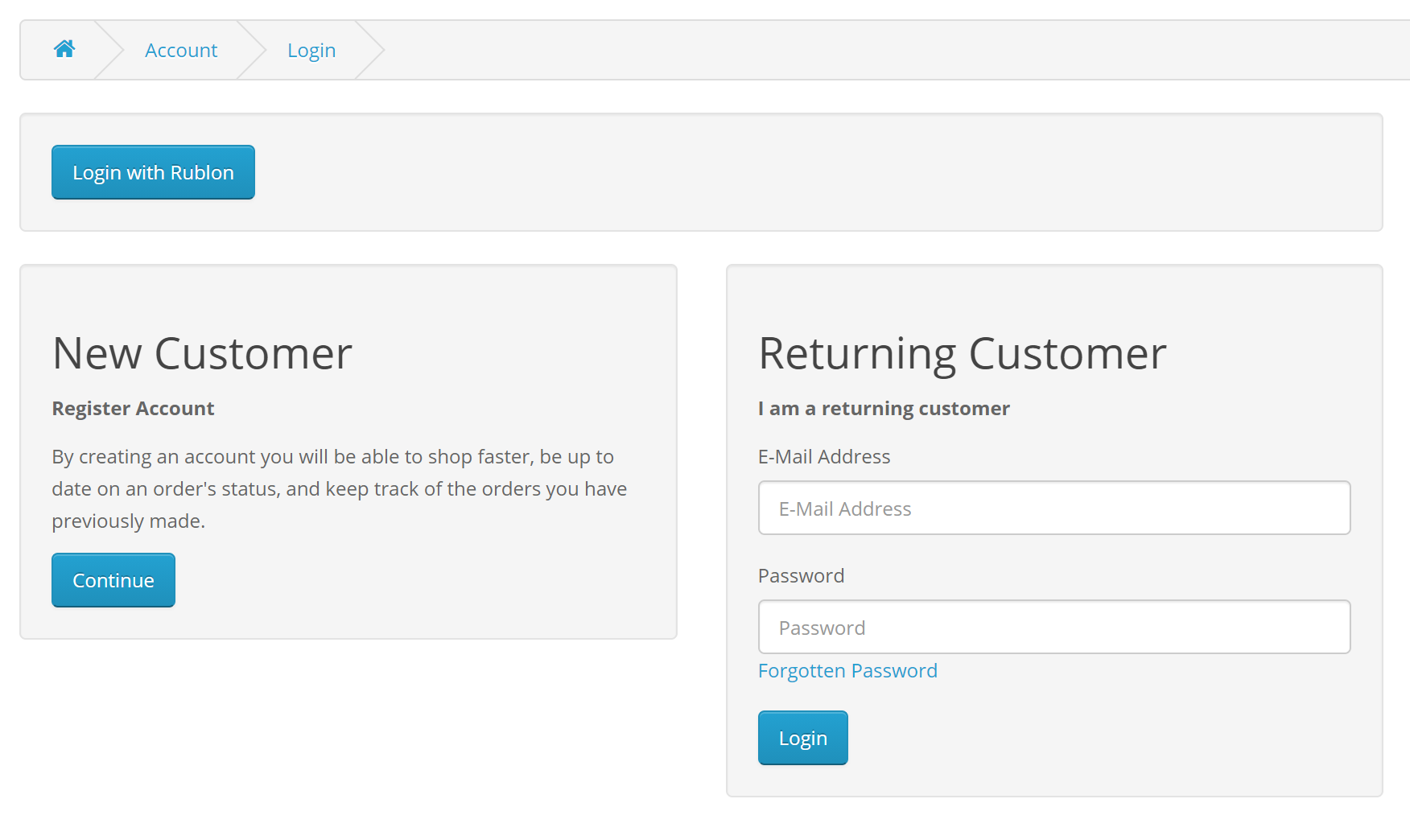Click the Login breadcrumb link
Viewport: 1410px width, 840px height.
point(311,51)
